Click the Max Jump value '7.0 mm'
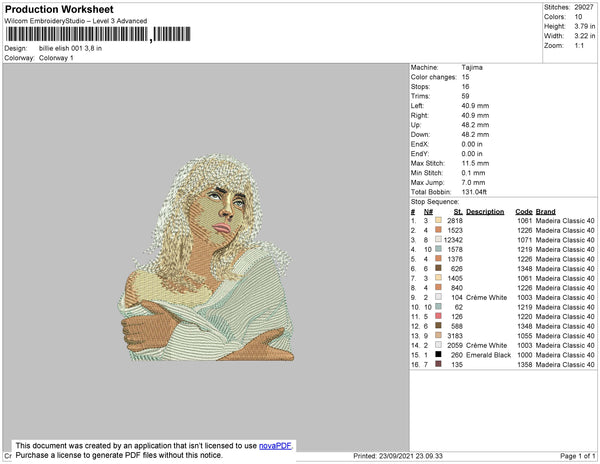This screenshot has height=464, width=600. pos(473,182)
